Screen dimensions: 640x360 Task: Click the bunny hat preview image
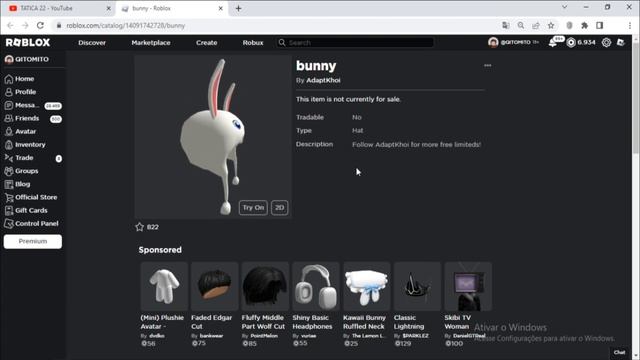[x=213, y=137]
